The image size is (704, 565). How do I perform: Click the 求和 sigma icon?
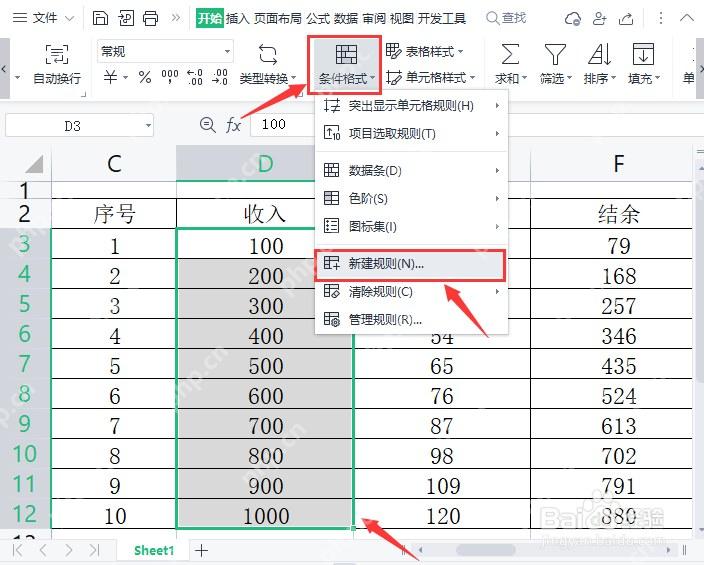tap(510, 54)
